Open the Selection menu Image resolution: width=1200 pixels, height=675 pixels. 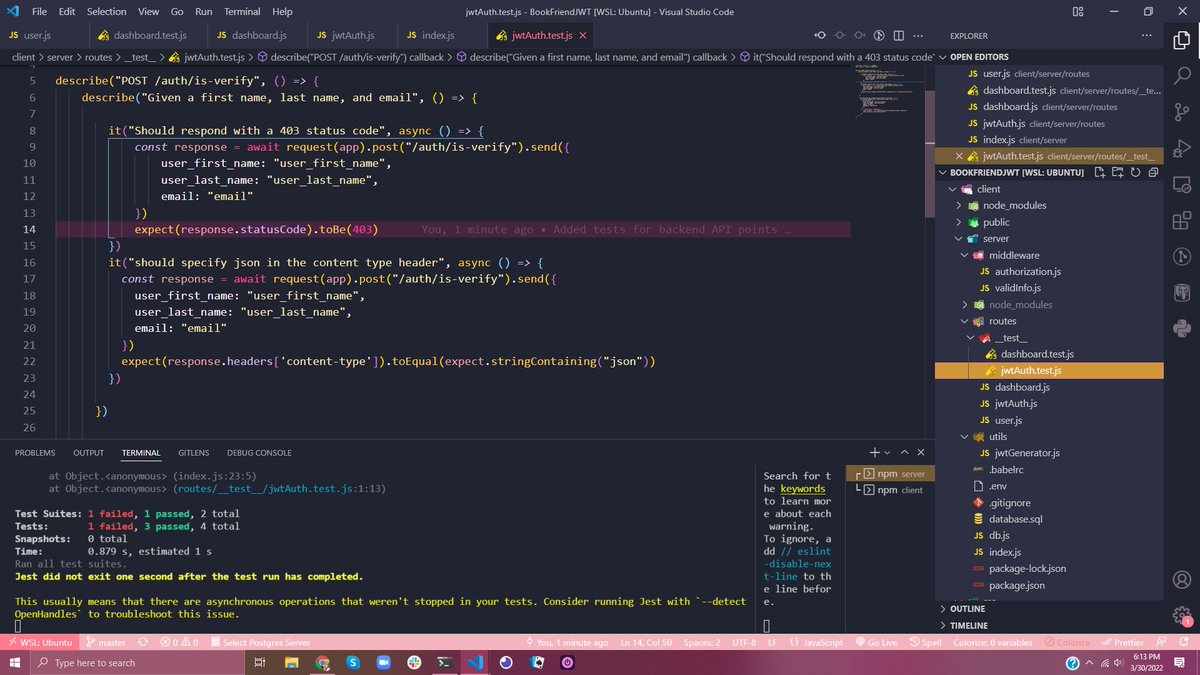(x=106, y=11)
